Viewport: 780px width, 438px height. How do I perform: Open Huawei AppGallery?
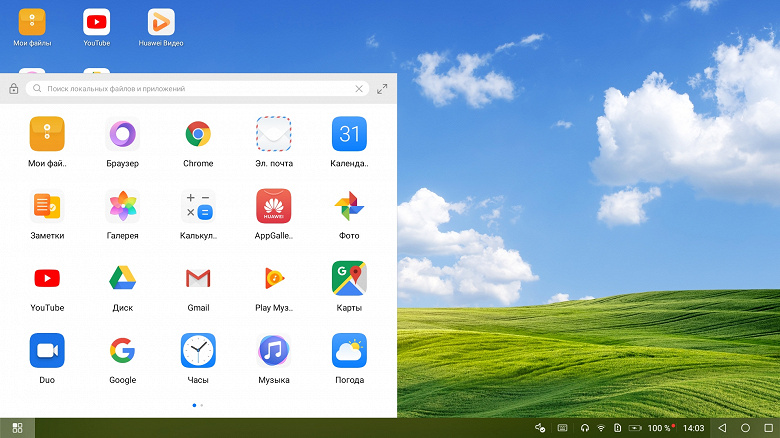coord(274,206)
